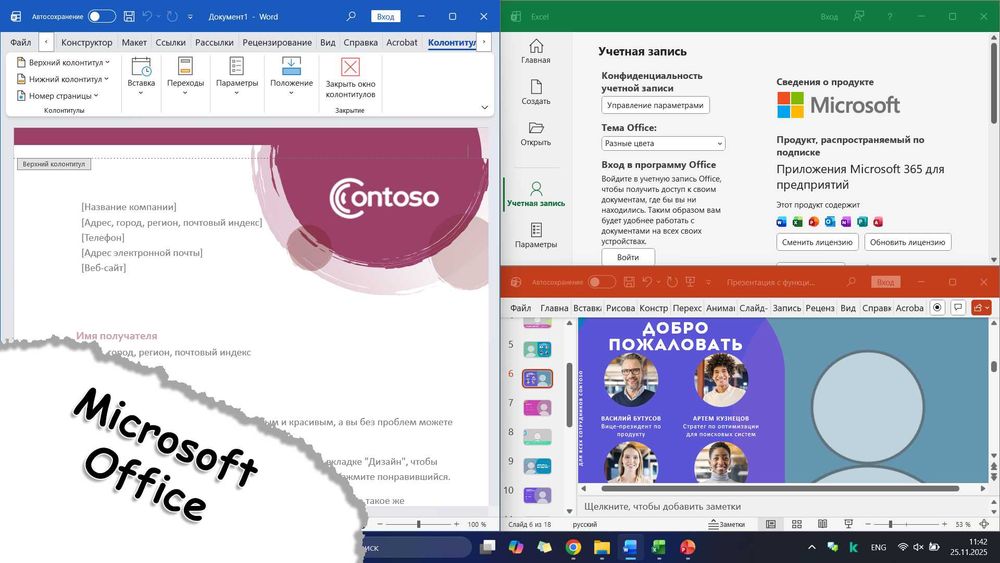Open the Макет tab in Word
1000x563 pixels.
coord(134,42)
